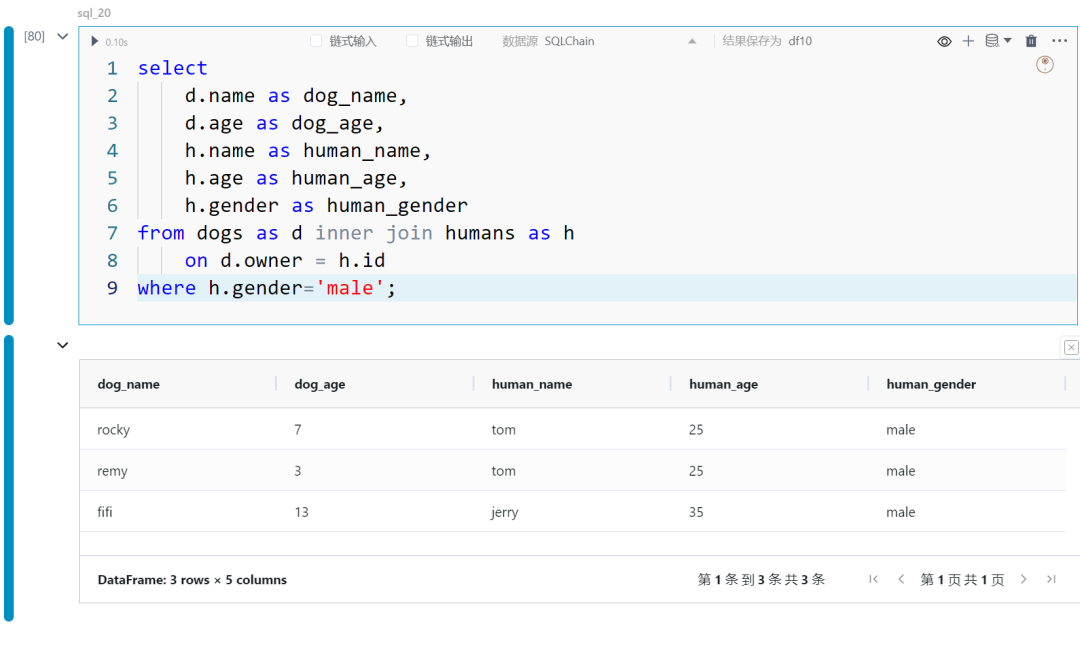1080x651 pixels.
Task: Go to the previous results page
Action: (x=901, y=579)
